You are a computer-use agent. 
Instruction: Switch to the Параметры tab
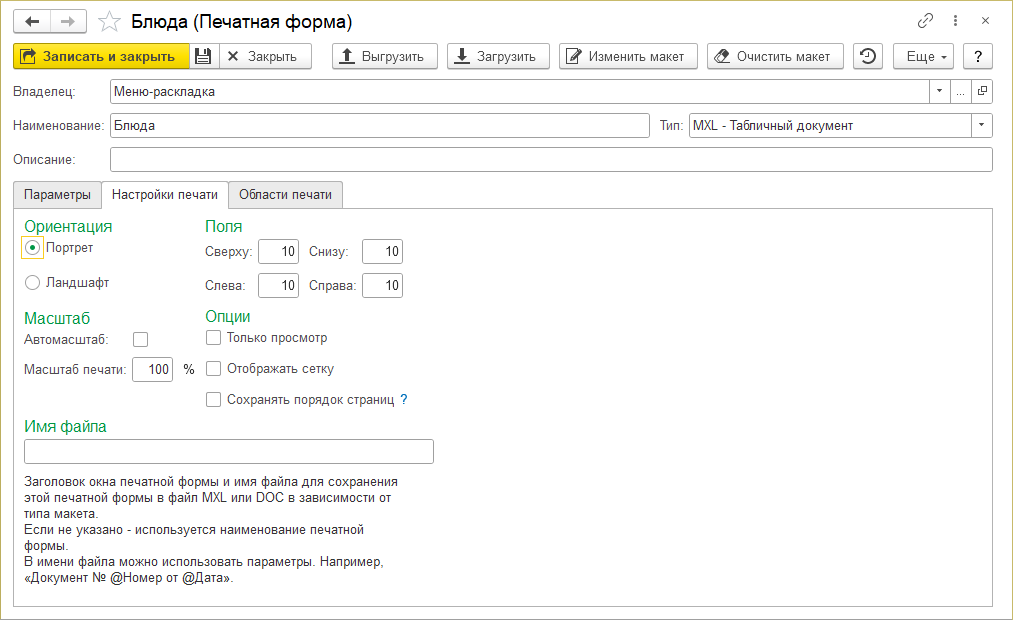[x=57, y=195]
